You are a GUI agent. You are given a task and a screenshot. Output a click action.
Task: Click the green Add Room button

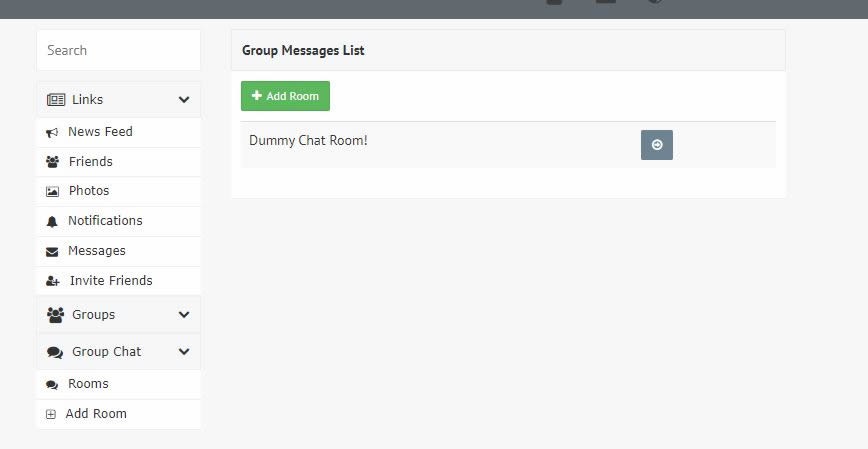[x=285, y=96]
